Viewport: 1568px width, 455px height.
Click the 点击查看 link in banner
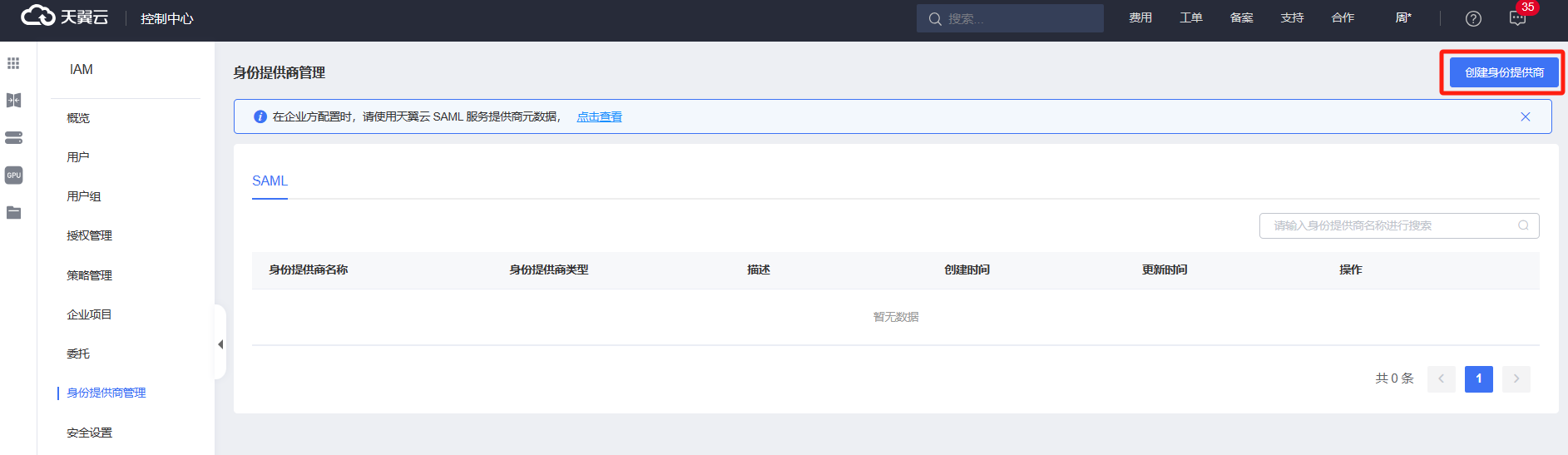[x=599, y=117]
